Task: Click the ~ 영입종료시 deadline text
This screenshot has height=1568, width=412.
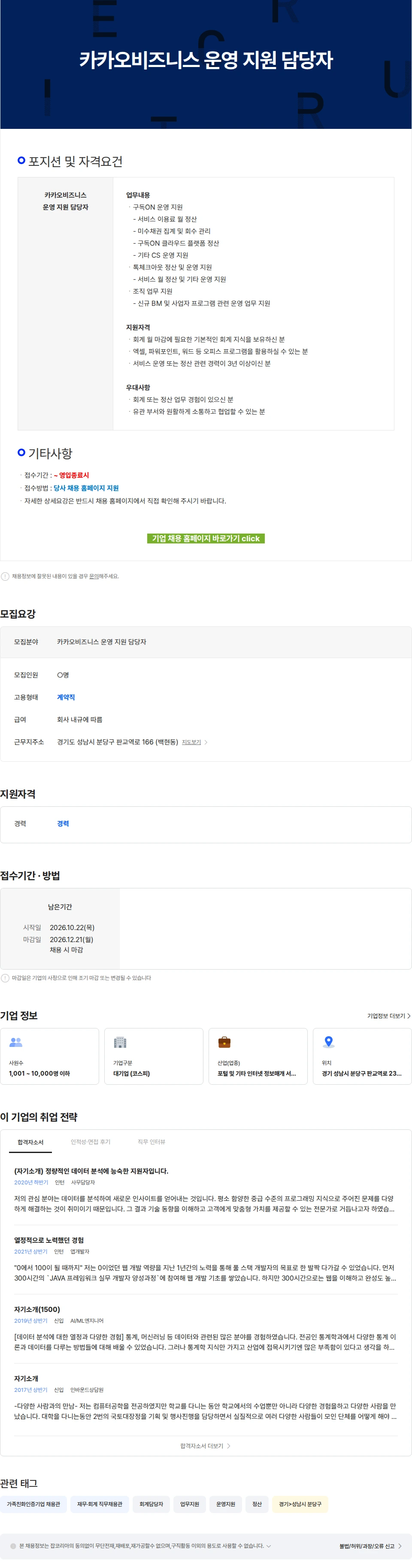Action: point(71,476)
